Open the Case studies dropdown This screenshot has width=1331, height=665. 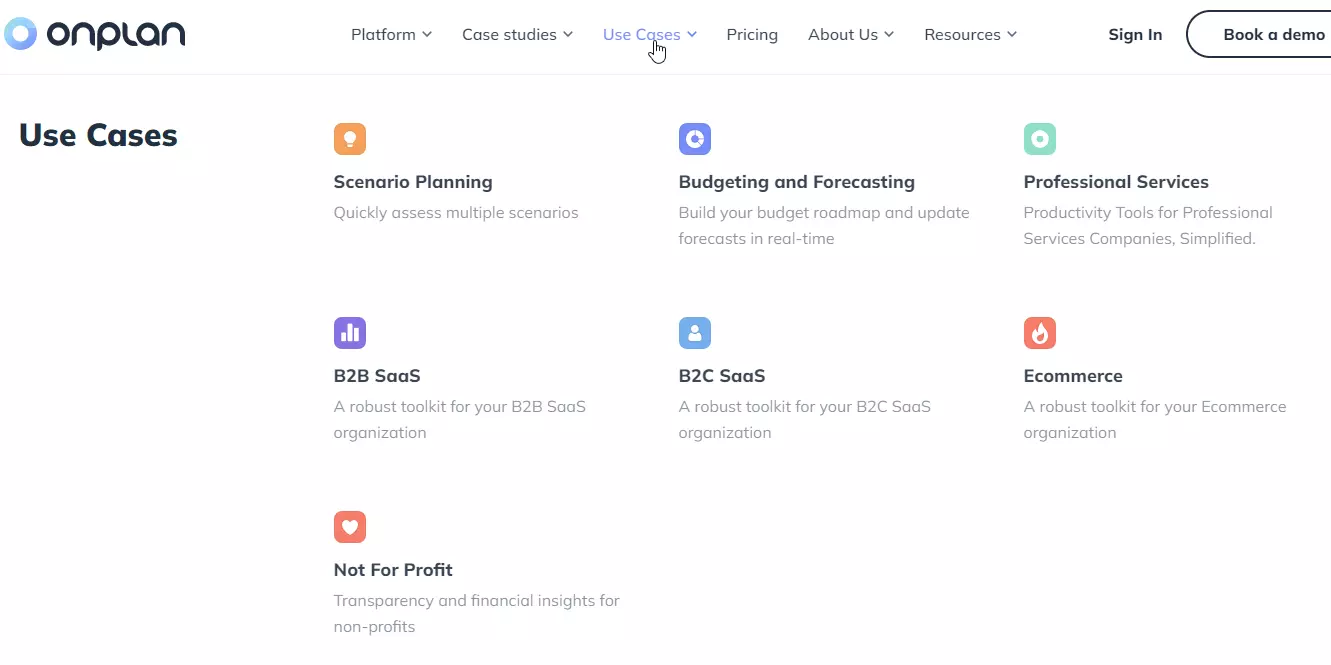click(517, 34)
